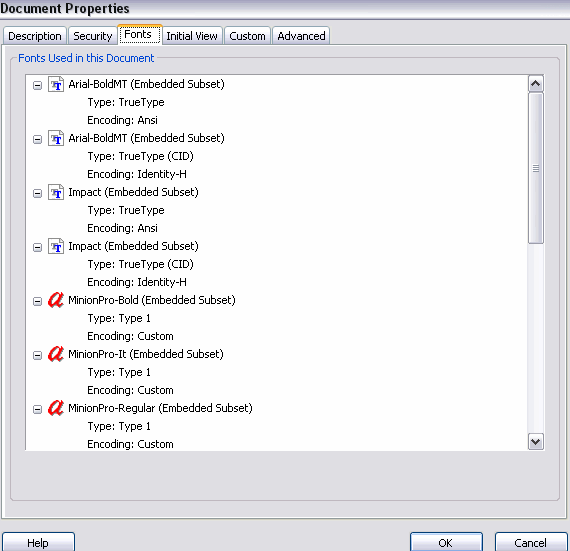Click the Help button
This screenshot has height=551, width=570.
pos(38,542)
